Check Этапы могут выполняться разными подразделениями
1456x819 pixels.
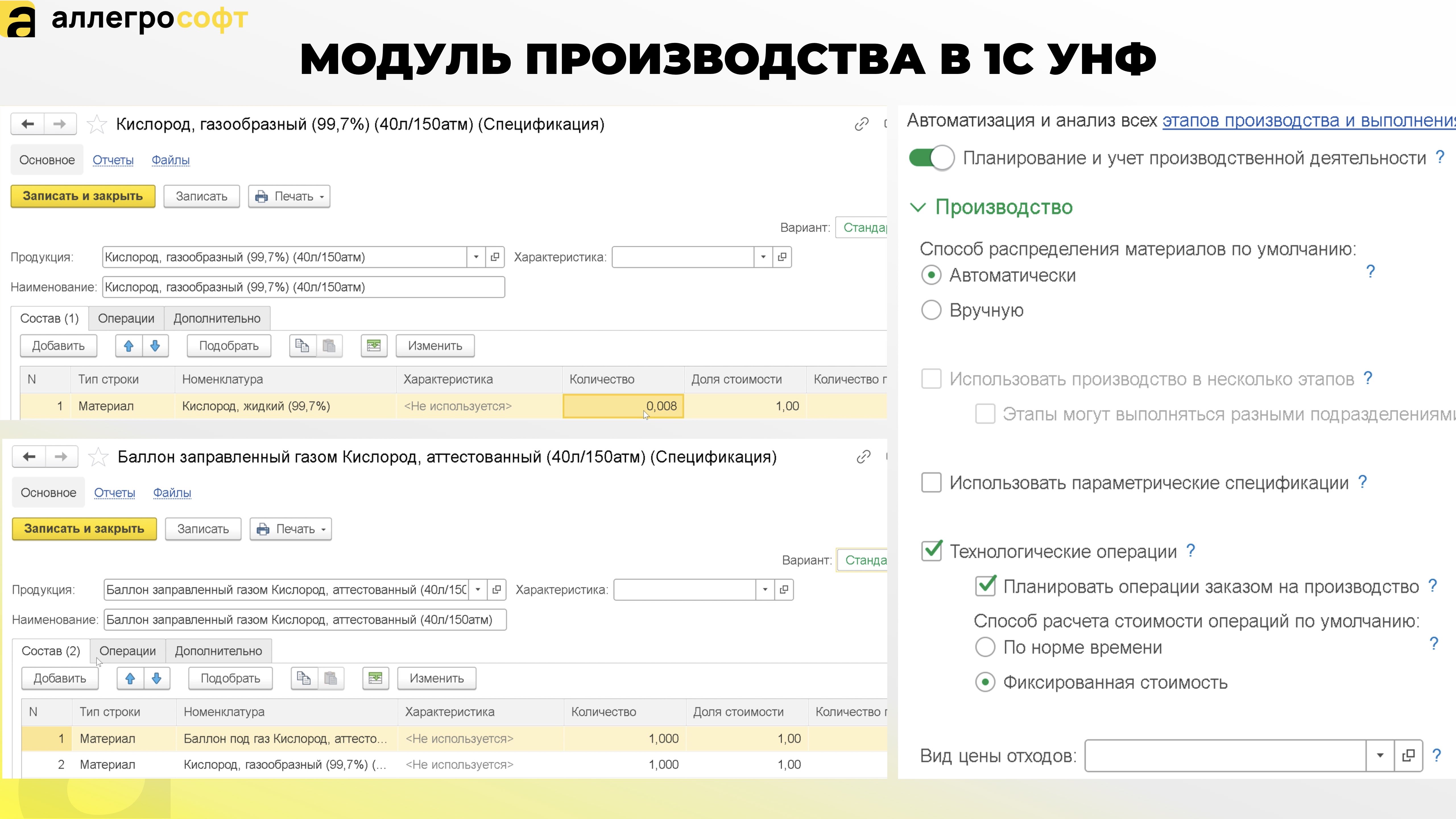point(985,414)
